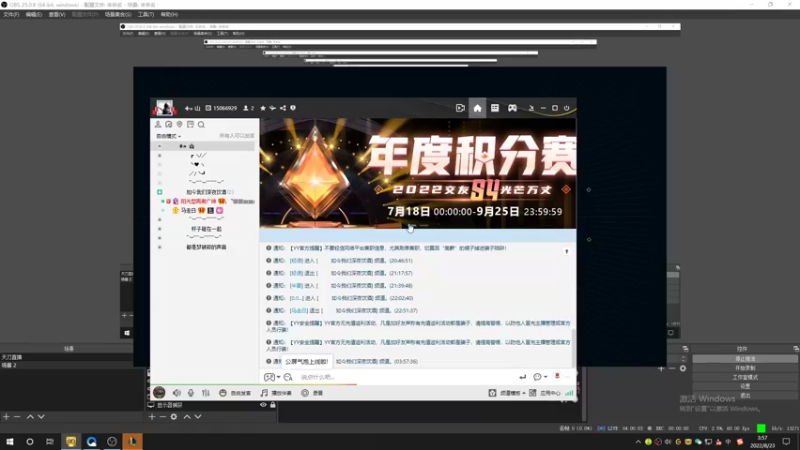Open the YY home page icon
Viewport: 800px width, 450px height.
tap(477, 108)
